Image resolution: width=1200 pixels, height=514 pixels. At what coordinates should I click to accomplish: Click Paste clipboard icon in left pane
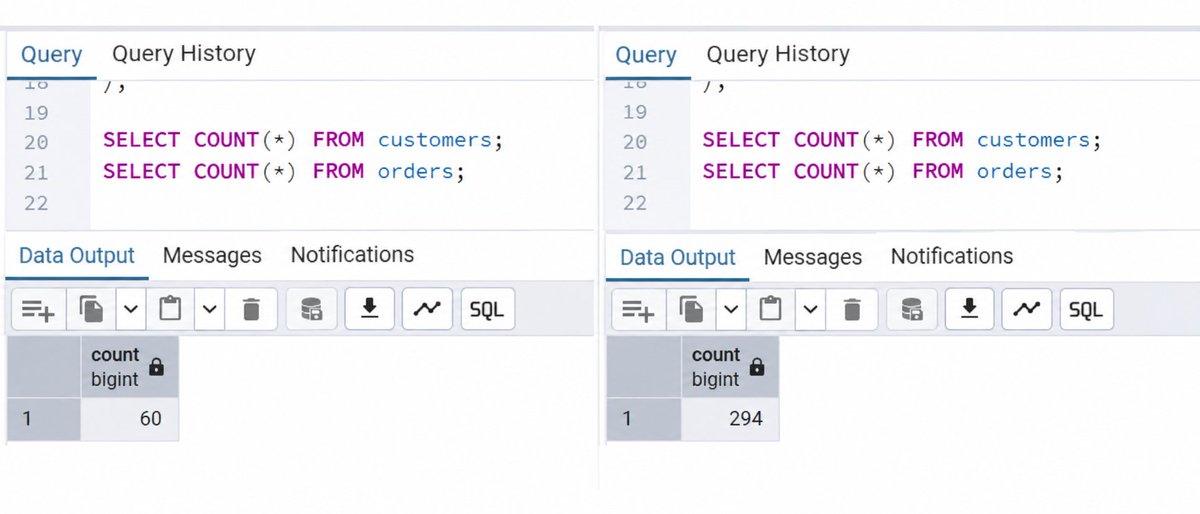coord(170,310)
